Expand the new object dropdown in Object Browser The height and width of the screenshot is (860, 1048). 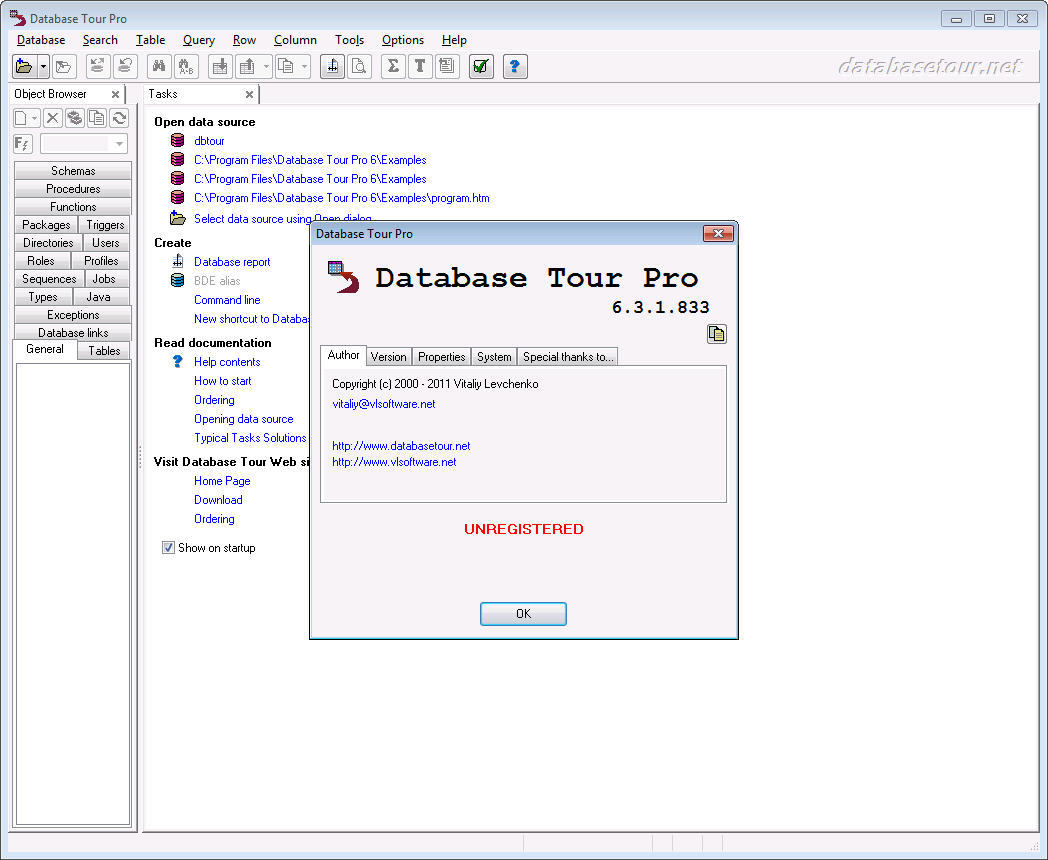point(35,118)
